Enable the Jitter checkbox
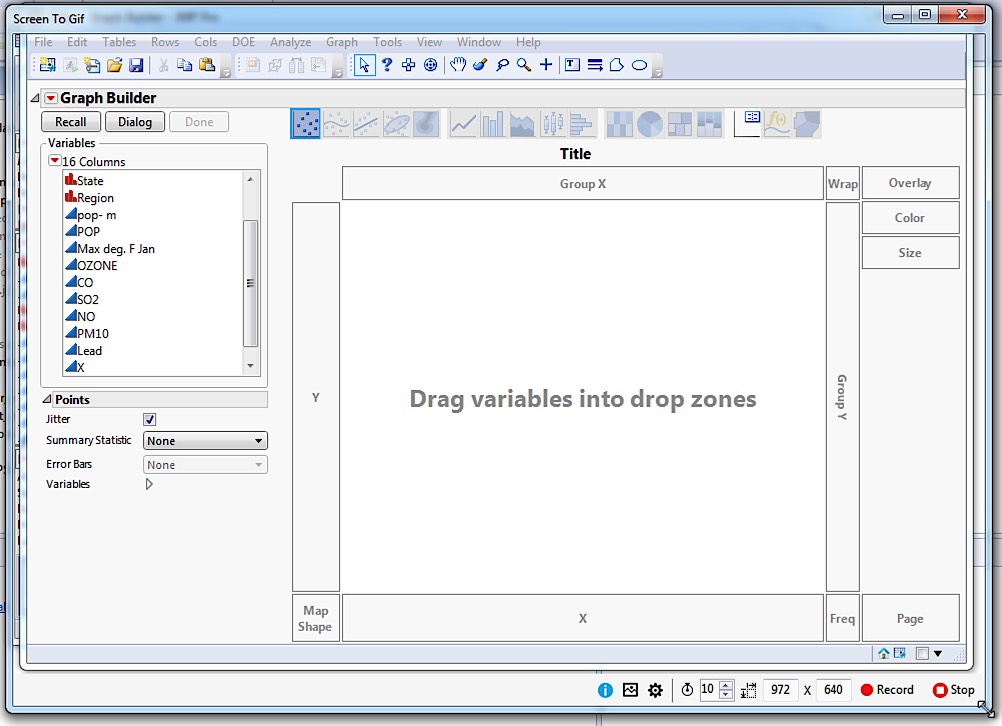The image size is (1002, 726). pos(148,418)
